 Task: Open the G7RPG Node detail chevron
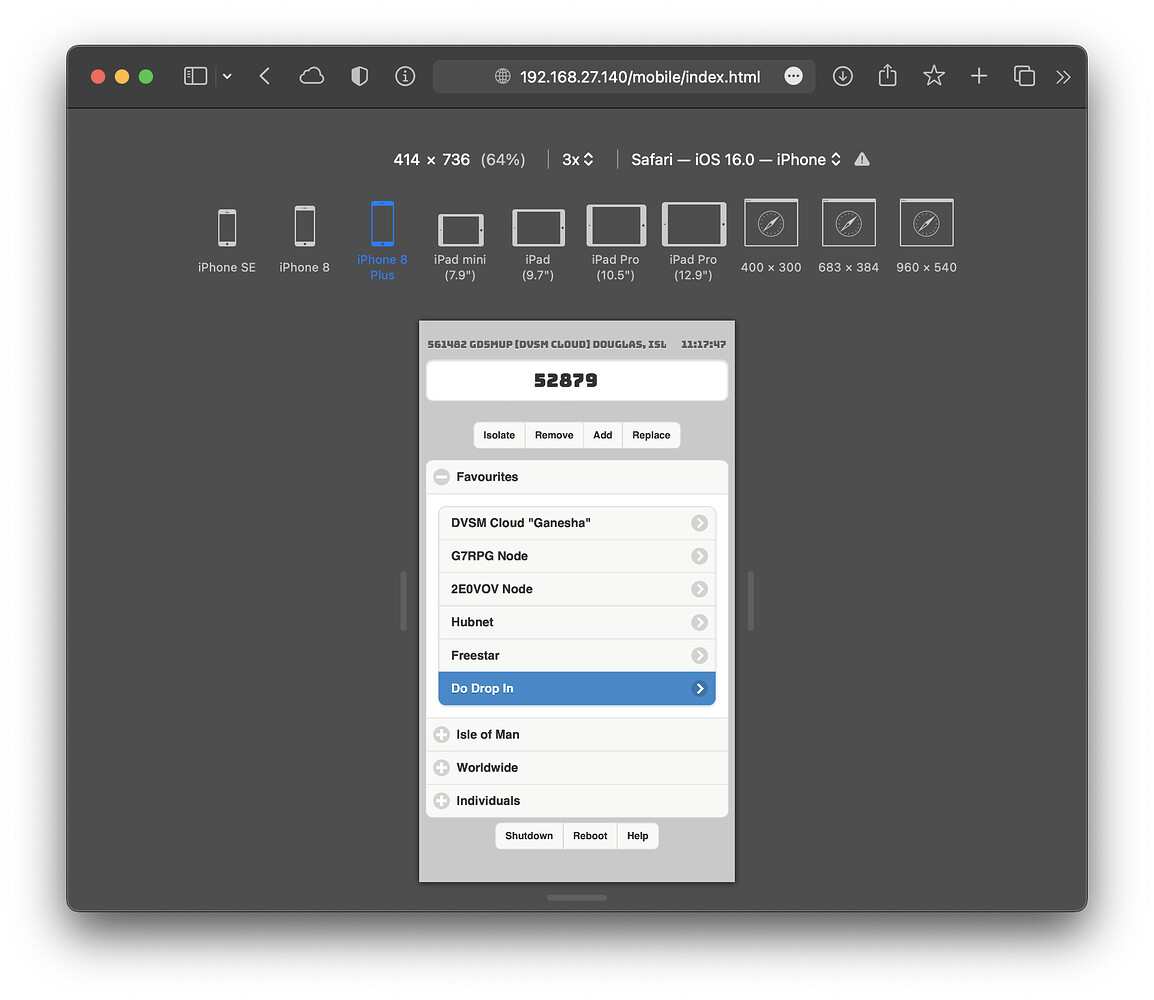(699, 556)
